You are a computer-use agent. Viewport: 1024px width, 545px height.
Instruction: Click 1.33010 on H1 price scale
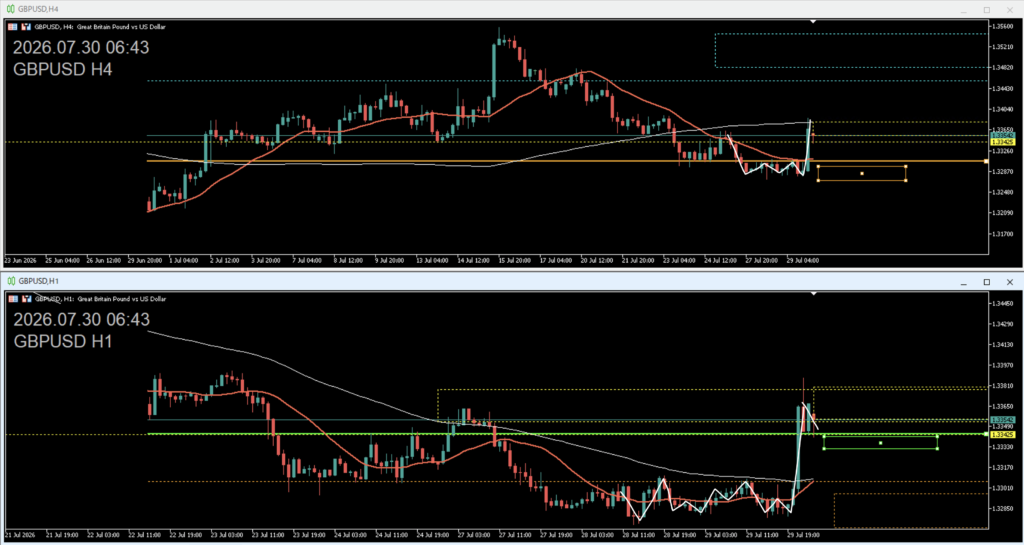1002,488
